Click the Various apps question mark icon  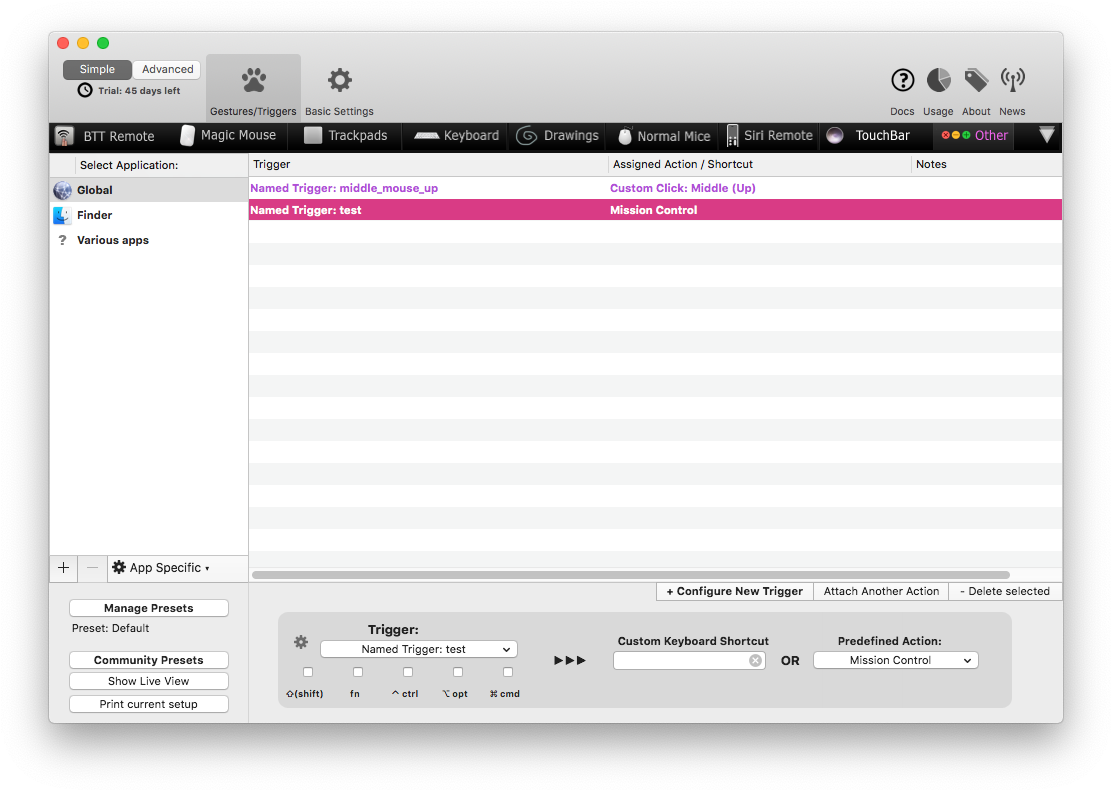(62, 240)
